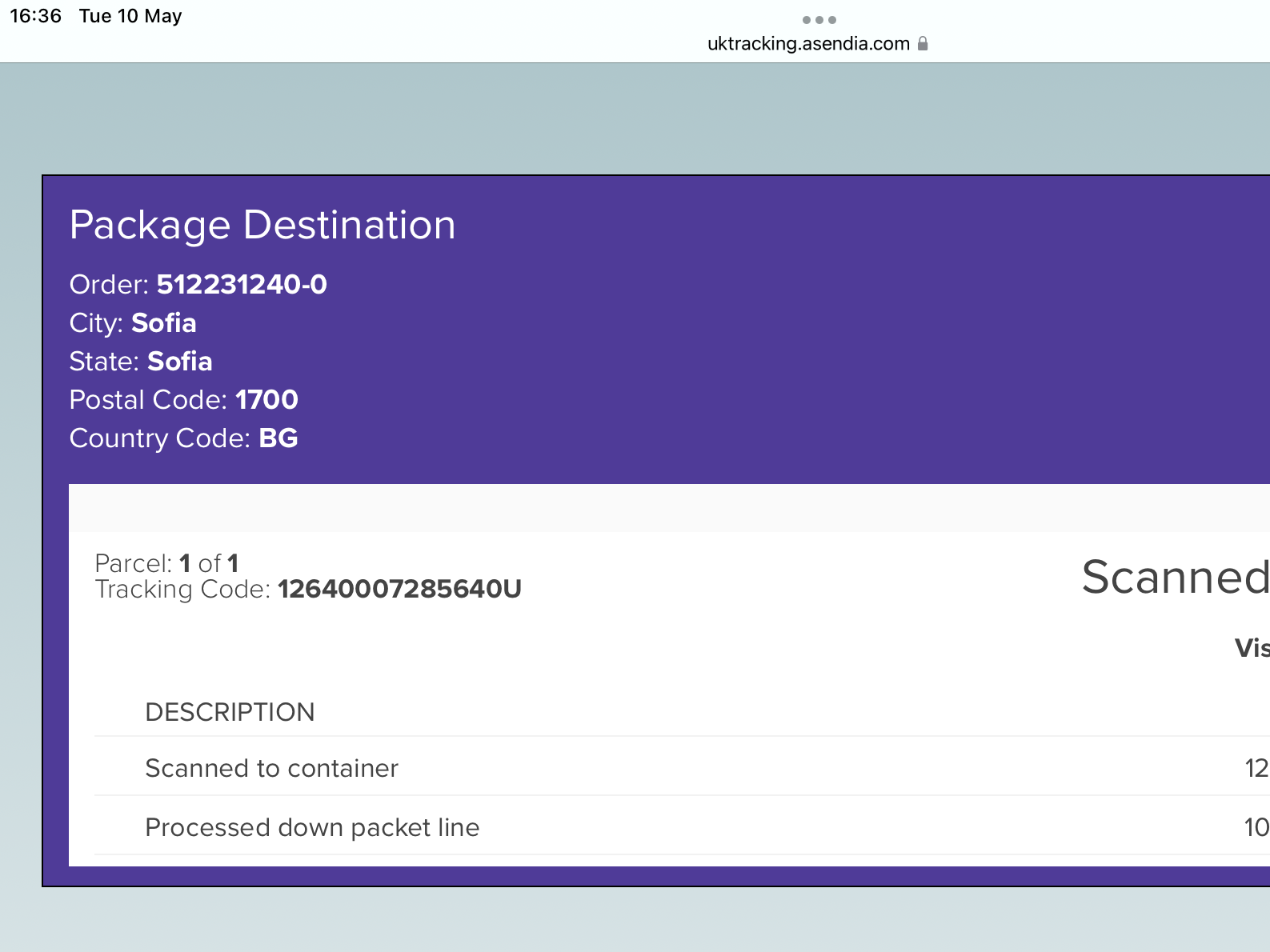Click the DESCRIPTION column header
This screenshot has height=952, width=1270.
pyautogui.click(x=230, y=712)
